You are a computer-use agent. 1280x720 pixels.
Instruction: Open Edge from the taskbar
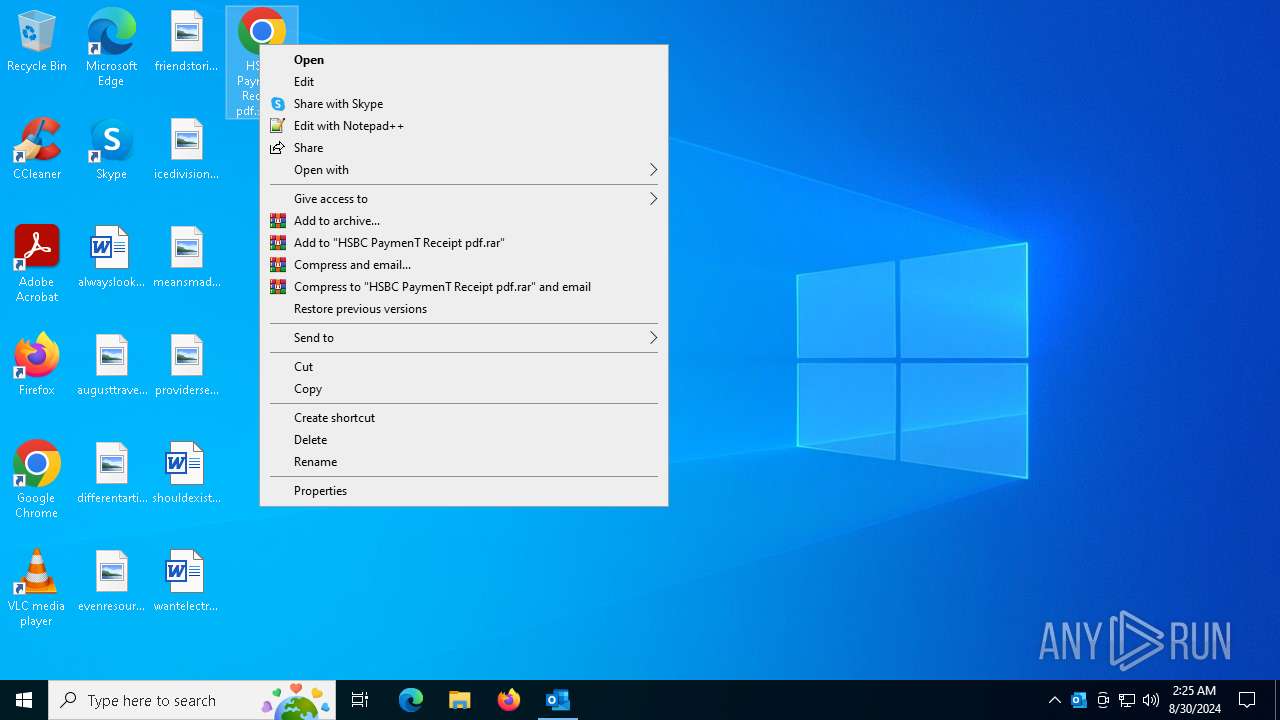(411, 700)
